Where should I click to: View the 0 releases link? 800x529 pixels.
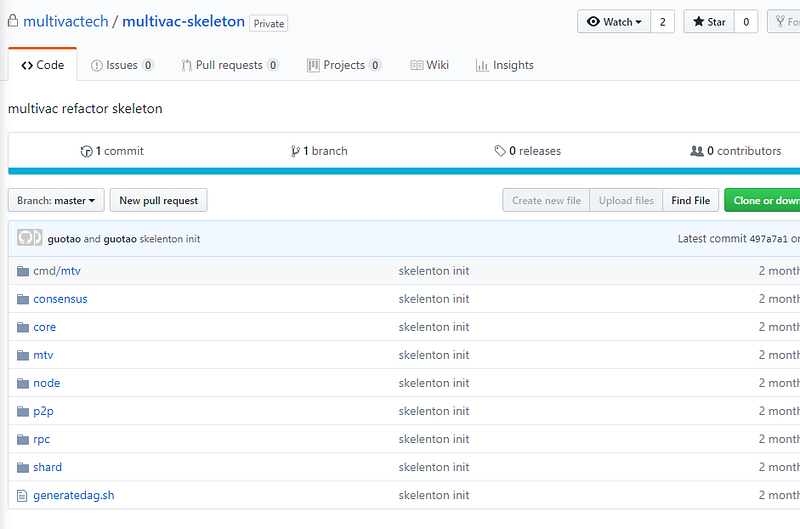(x=528, y=151)
